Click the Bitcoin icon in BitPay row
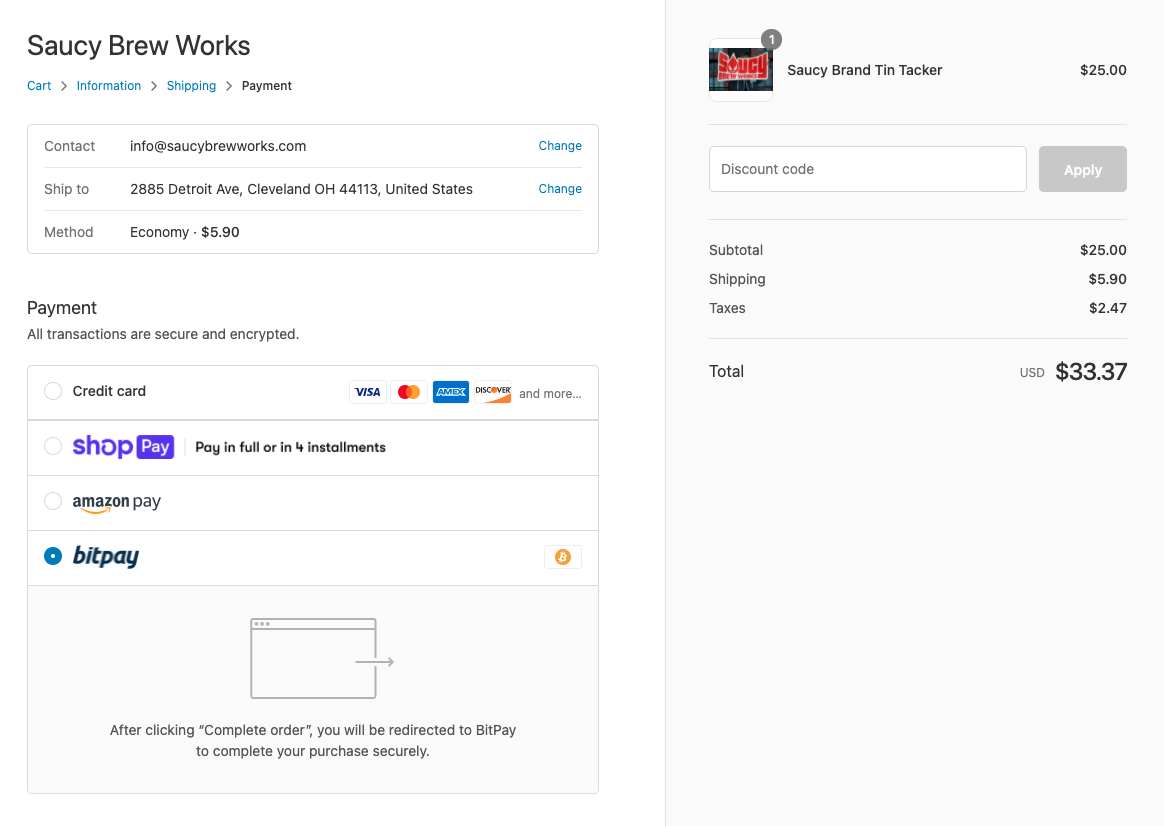This screenshot has width=1164, height=826. pyautogui.click(x=563, y=557)
